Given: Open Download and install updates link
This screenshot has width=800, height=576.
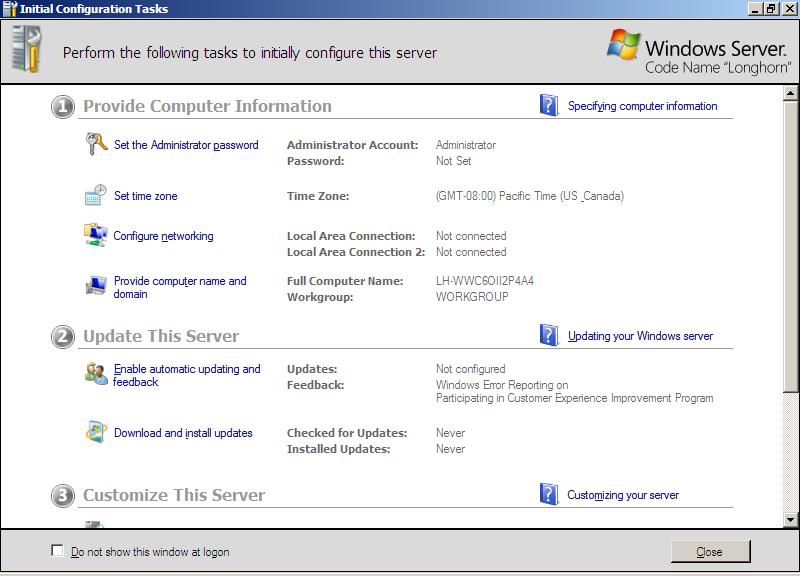Looking at the screenshot, I should point(183,433).
